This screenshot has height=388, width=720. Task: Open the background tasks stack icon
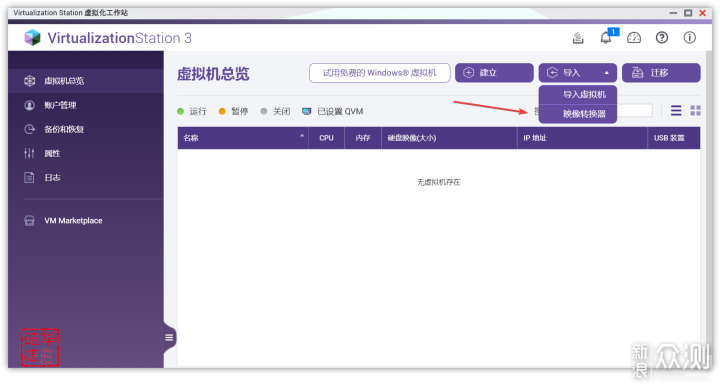pyautogui.click(x=578, y=38)
